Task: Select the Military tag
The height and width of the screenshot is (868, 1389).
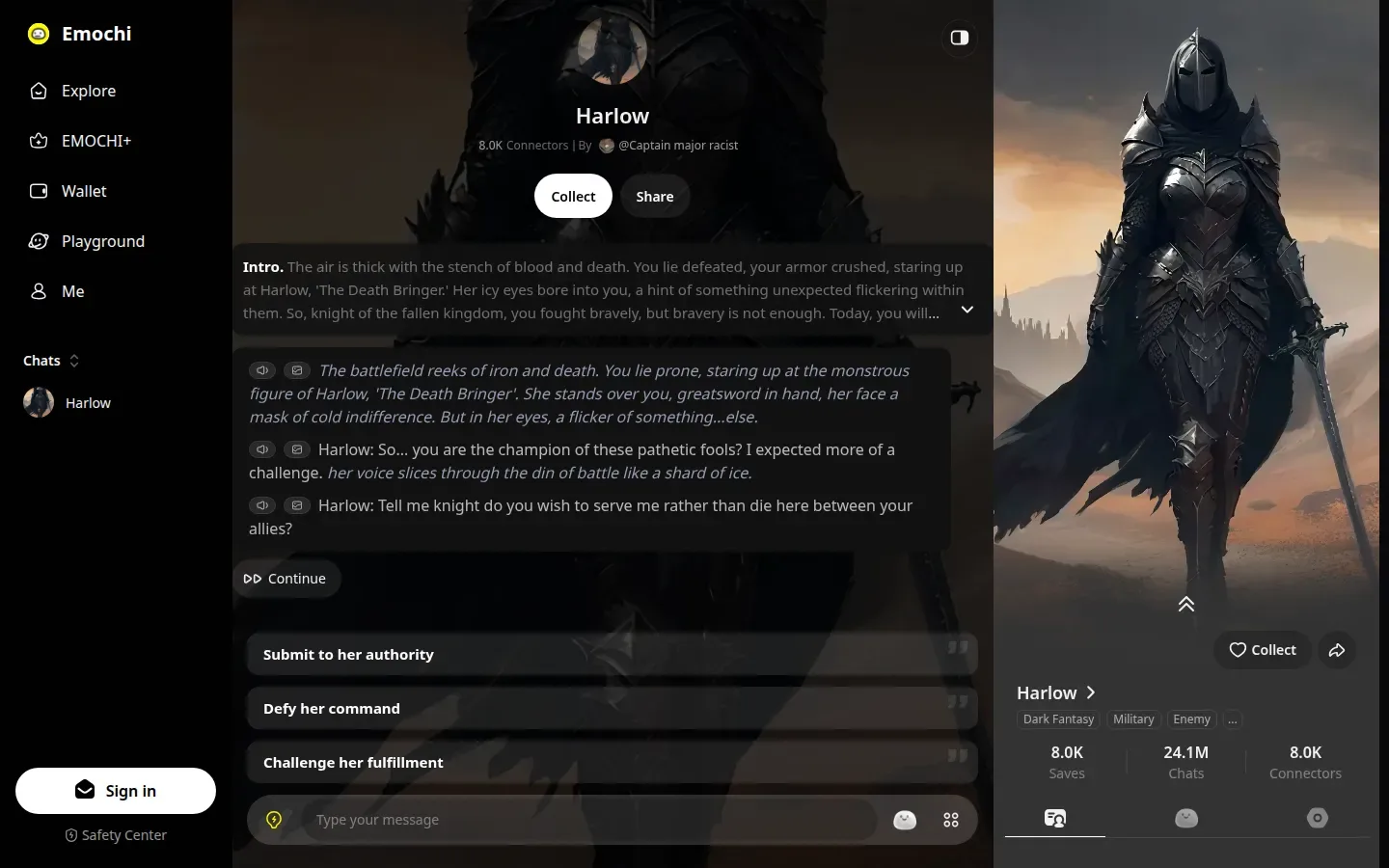Action: 1133,719
